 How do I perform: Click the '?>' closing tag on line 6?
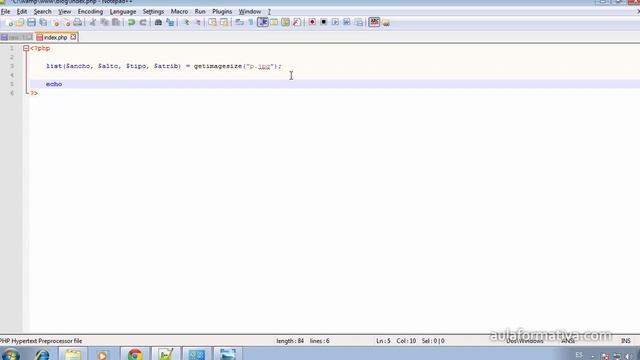[34, 93]
